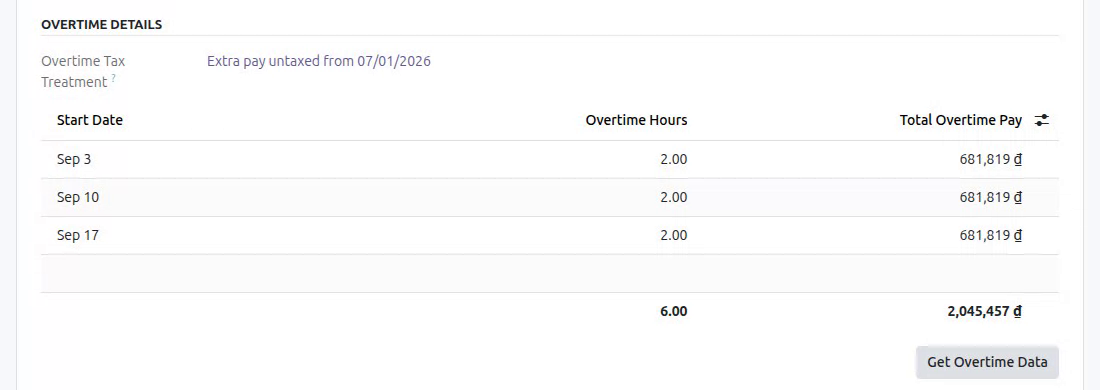Click overtime hours 2.00 in Sep 3 row
Screen dimensions: 1100x390
coord(673,159)
